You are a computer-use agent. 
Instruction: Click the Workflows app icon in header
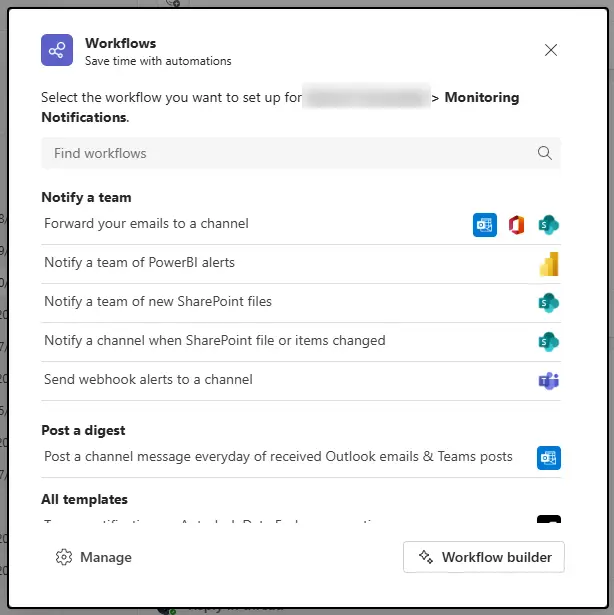[57, 50]
